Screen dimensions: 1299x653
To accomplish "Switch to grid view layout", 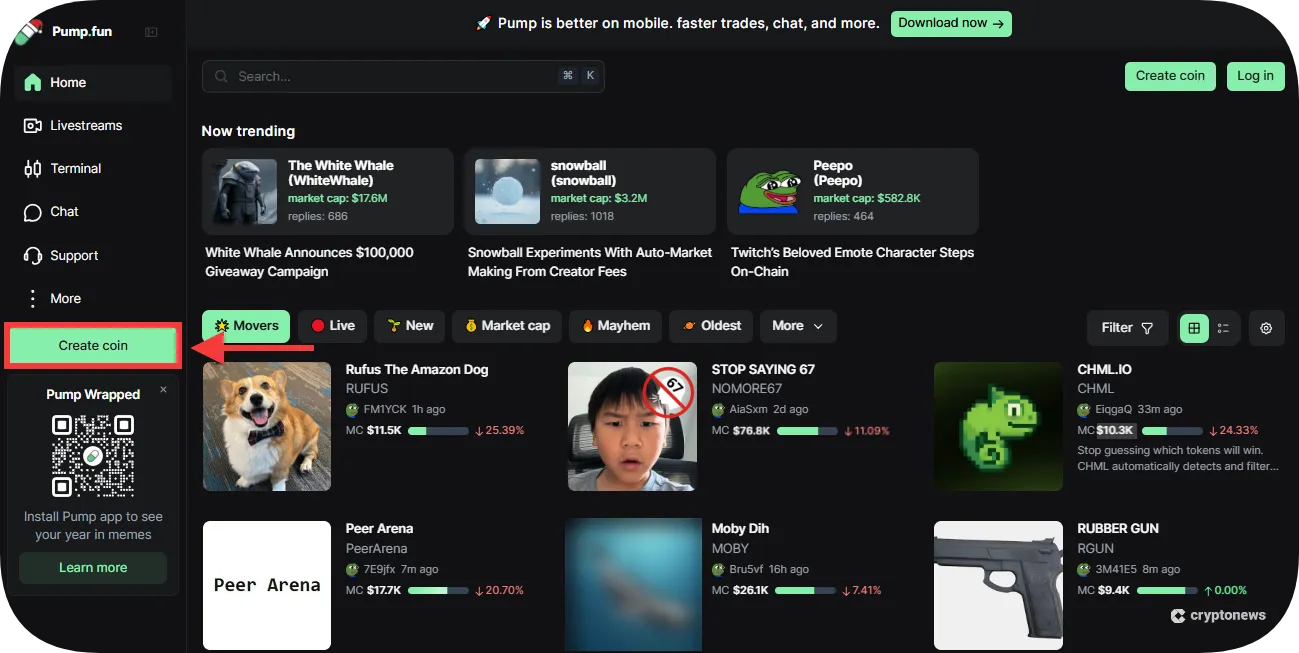I will point(1194,328).
